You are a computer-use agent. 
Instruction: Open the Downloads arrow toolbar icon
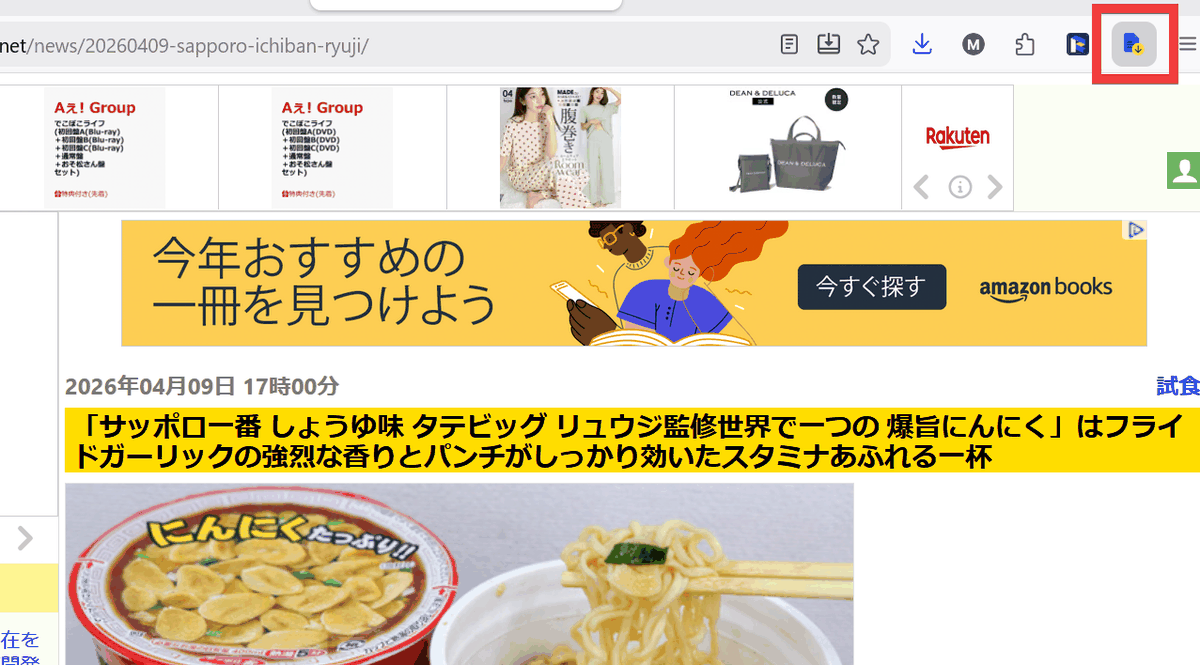[922, 44]
